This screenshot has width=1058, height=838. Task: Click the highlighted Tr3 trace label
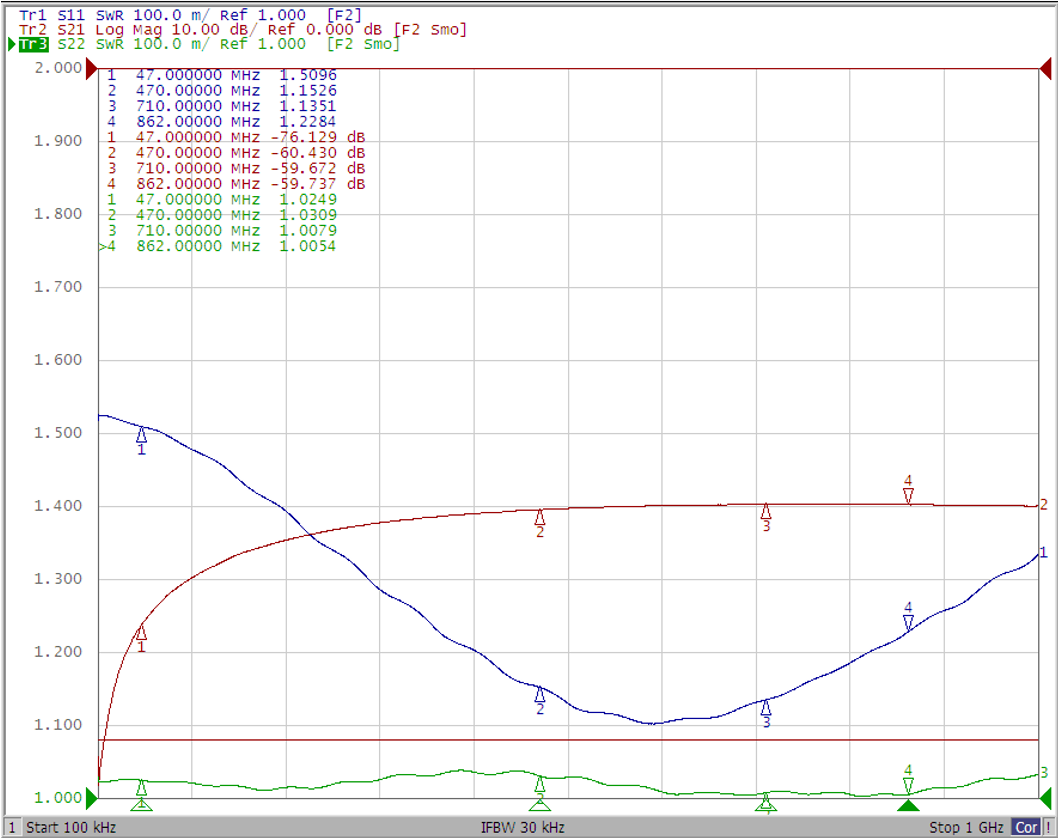(33, 45)
